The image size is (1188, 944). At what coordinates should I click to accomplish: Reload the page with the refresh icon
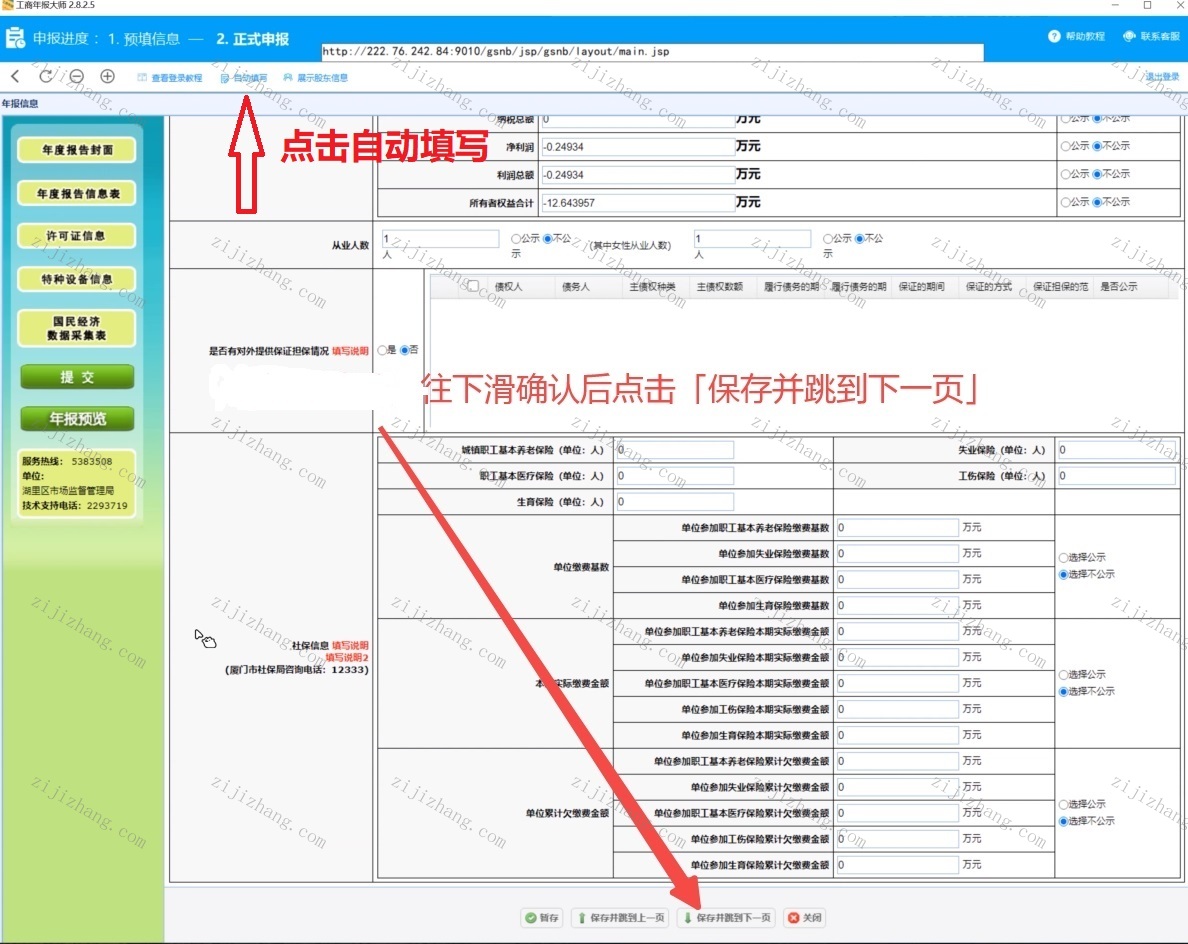(46, 76)
